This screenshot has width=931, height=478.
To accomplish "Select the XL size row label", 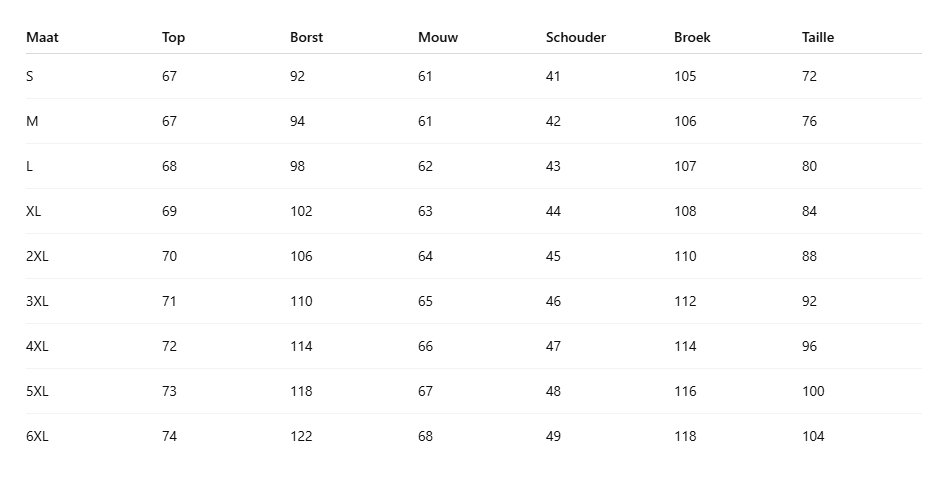I will pos(34,211).
